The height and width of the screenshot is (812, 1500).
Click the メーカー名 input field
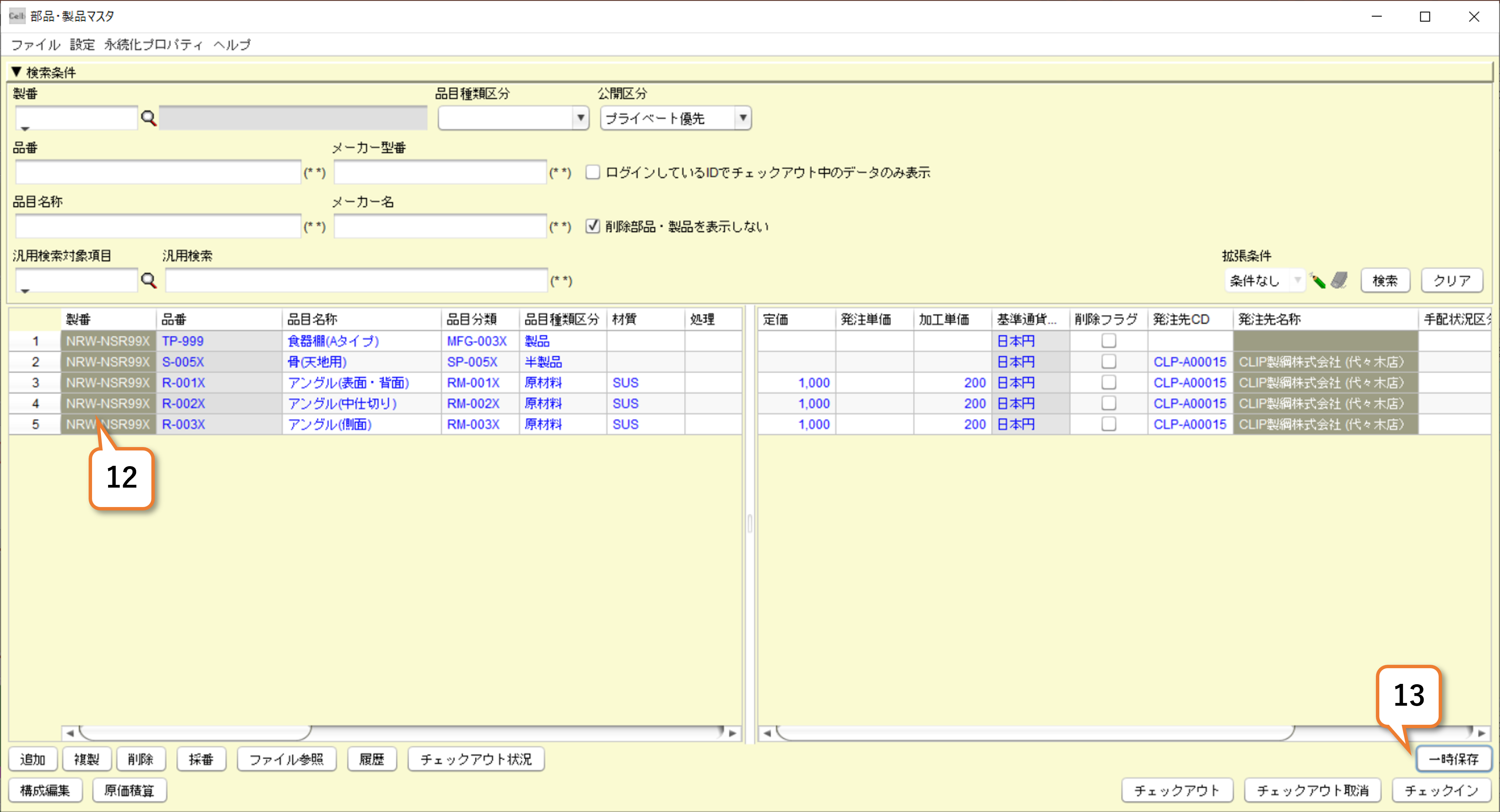click(x=440, y=227)
